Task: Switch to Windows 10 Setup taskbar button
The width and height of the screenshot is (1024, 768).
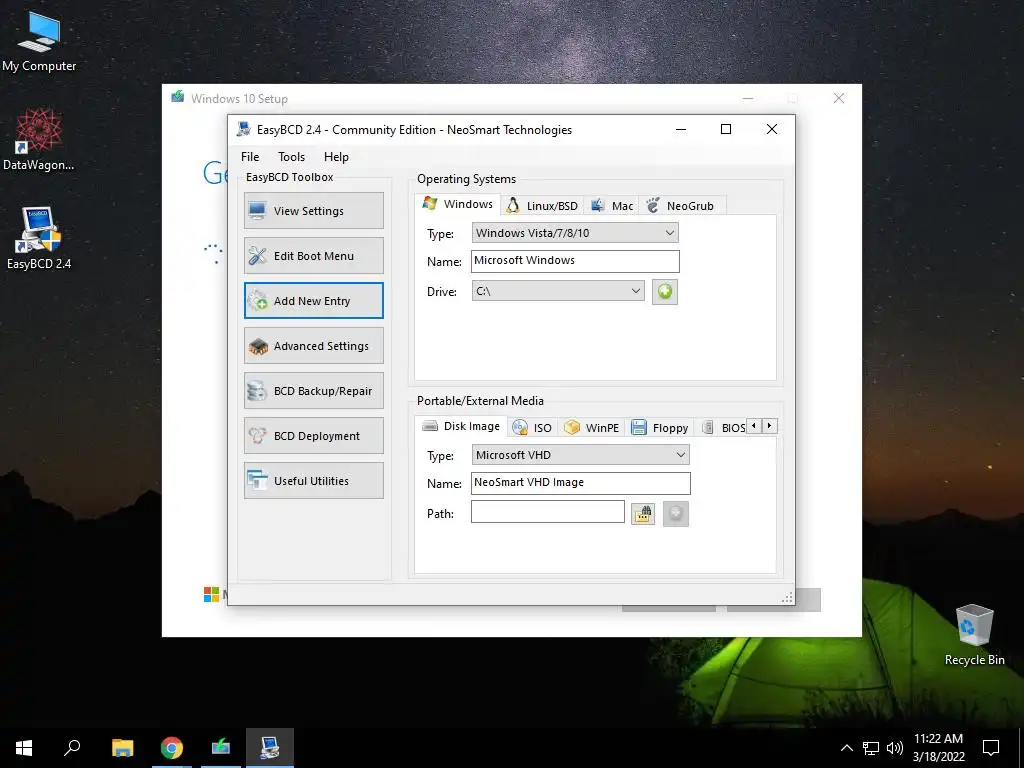Action: click(x=221, y=748)
